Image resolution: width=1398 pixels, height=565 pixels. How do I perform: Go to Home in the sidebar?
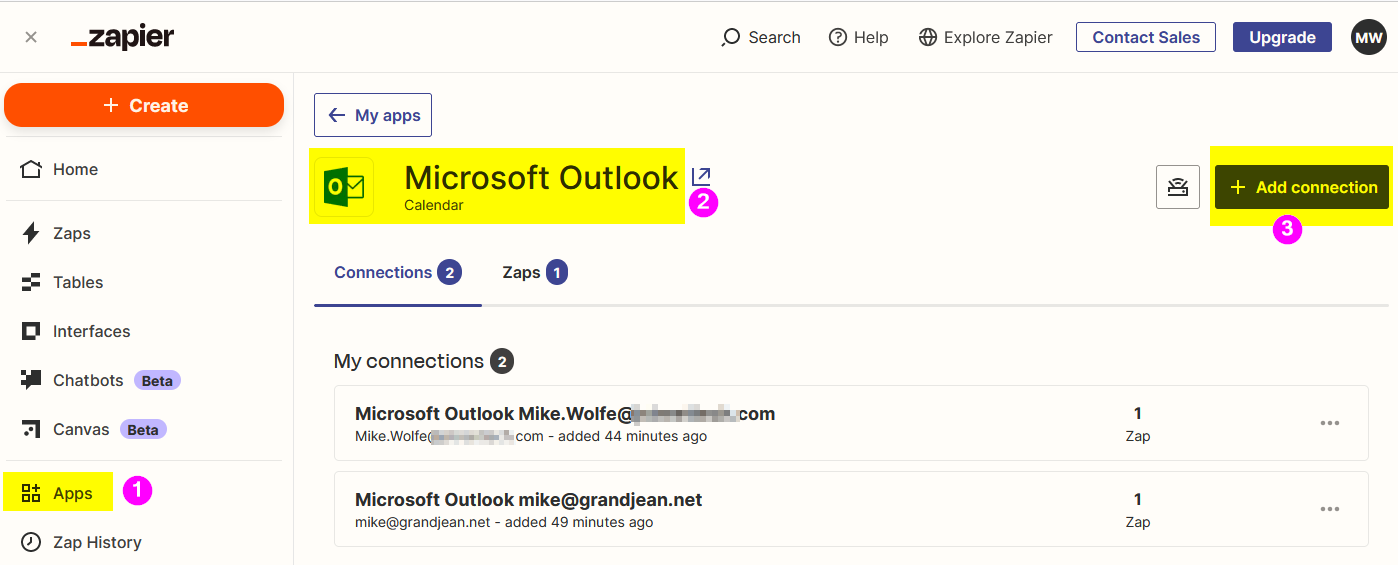tap(61, 169)
